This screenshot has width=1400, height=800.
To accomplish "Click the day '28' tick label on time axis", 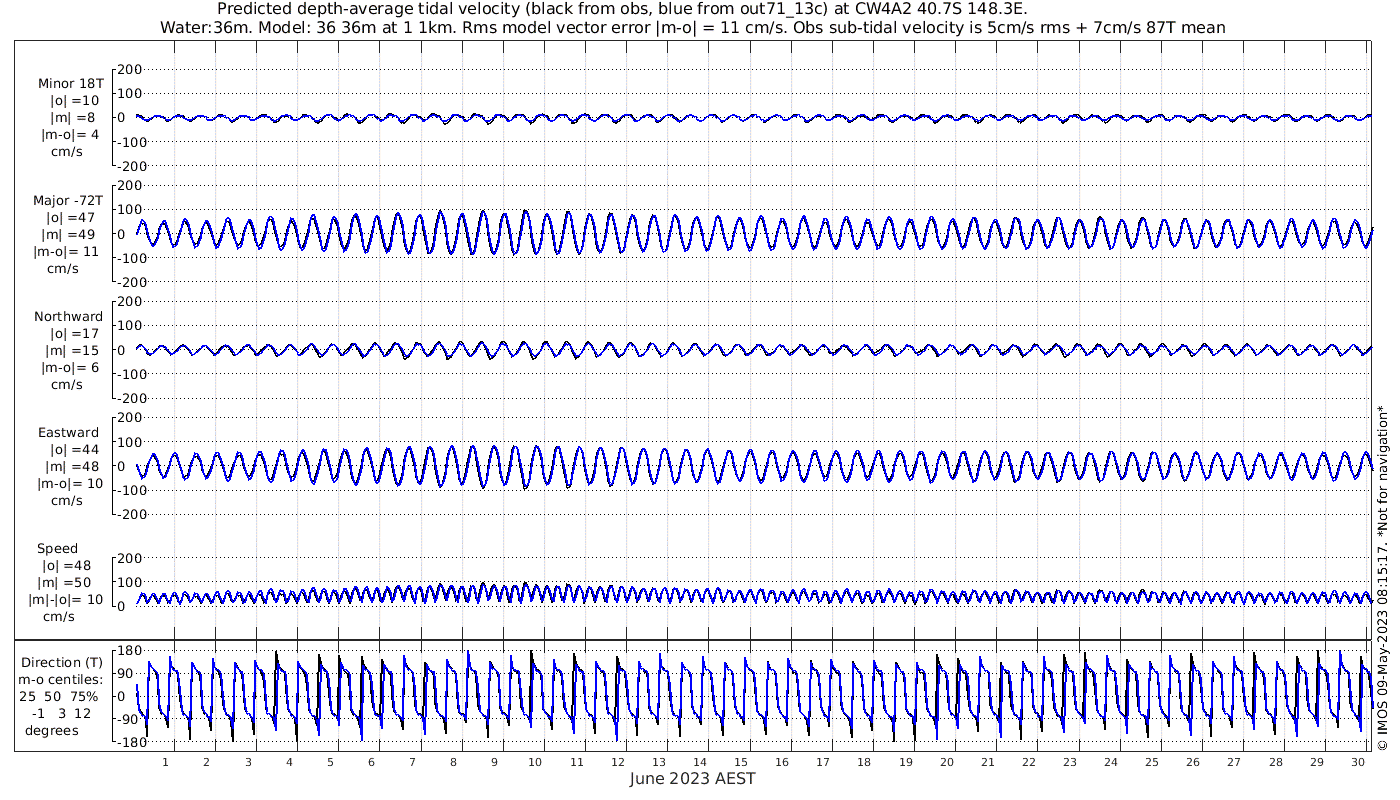I will pos(1275,761).
